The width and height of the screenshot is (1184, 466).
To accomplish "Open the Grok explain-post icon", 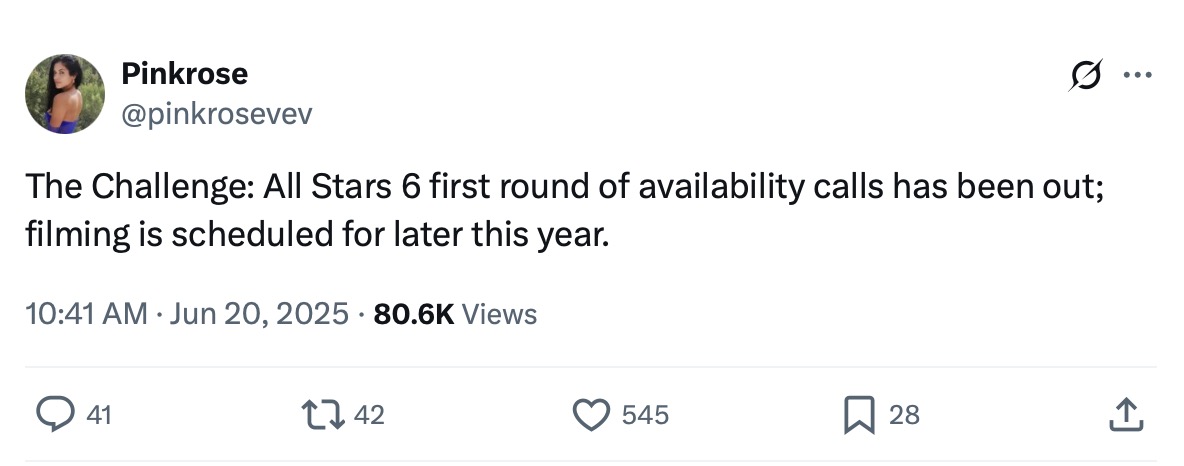I will pyautogui.click(x=1087, y=75).
